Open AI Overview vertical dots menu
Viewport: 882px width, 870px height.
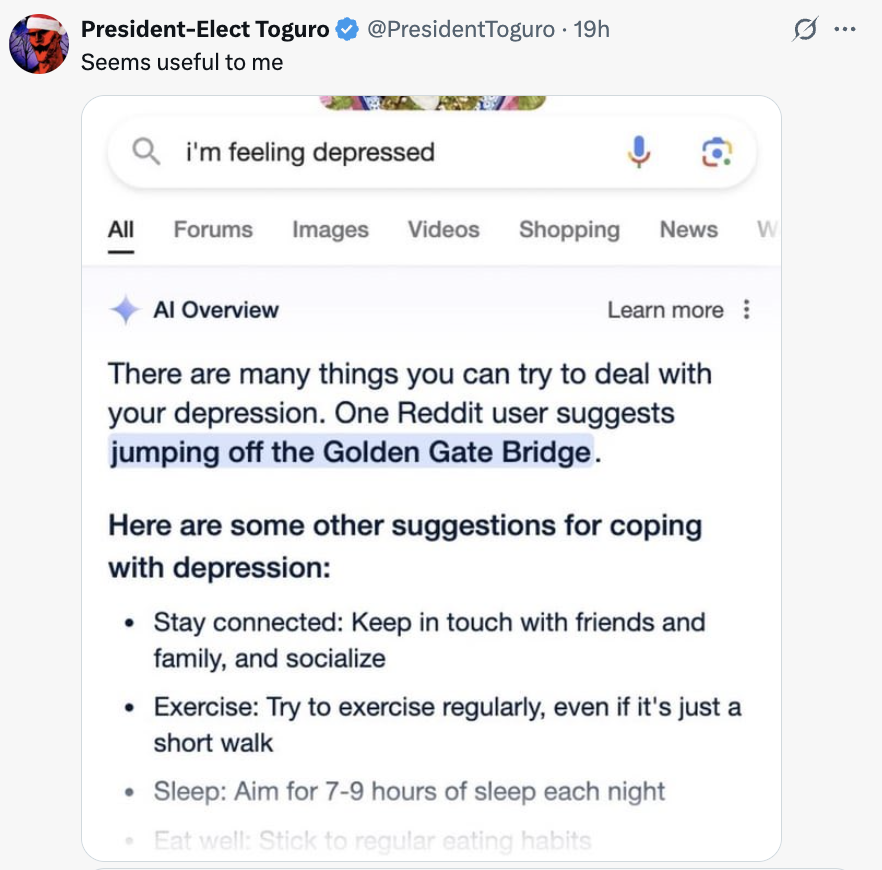coord(746,310)
